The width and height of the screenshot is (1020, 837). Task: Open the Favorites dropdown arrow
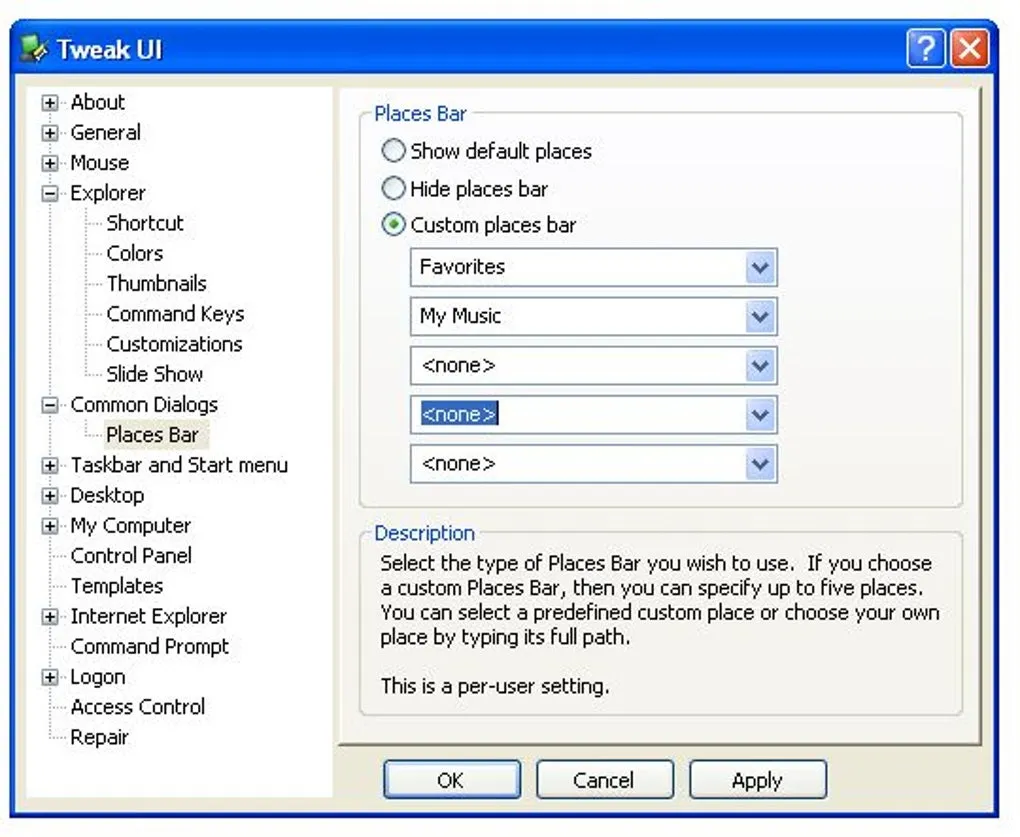point(760,267)
